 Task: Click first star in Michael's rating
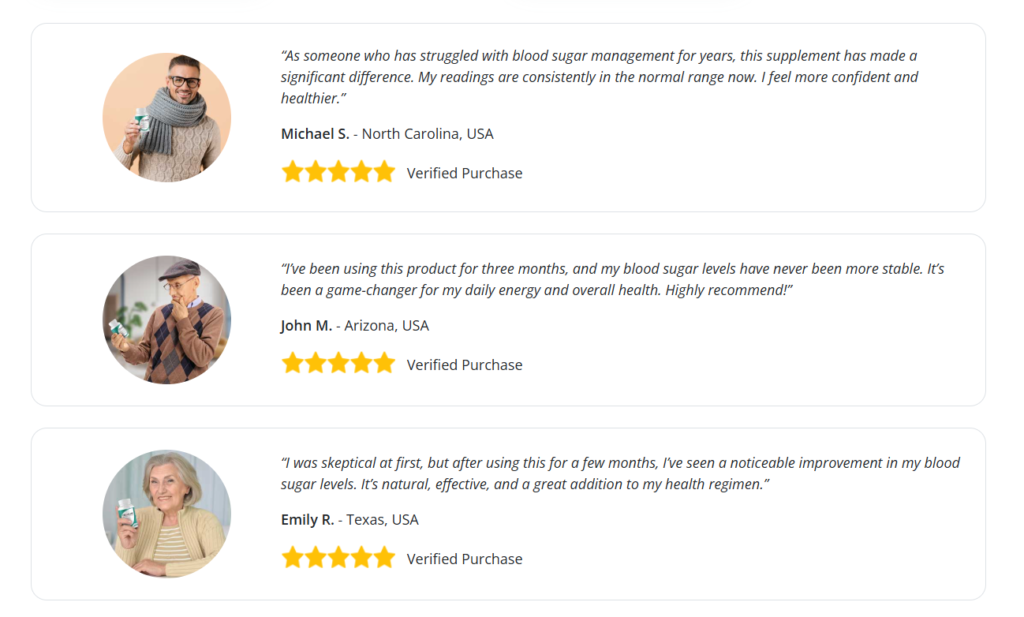292,172
